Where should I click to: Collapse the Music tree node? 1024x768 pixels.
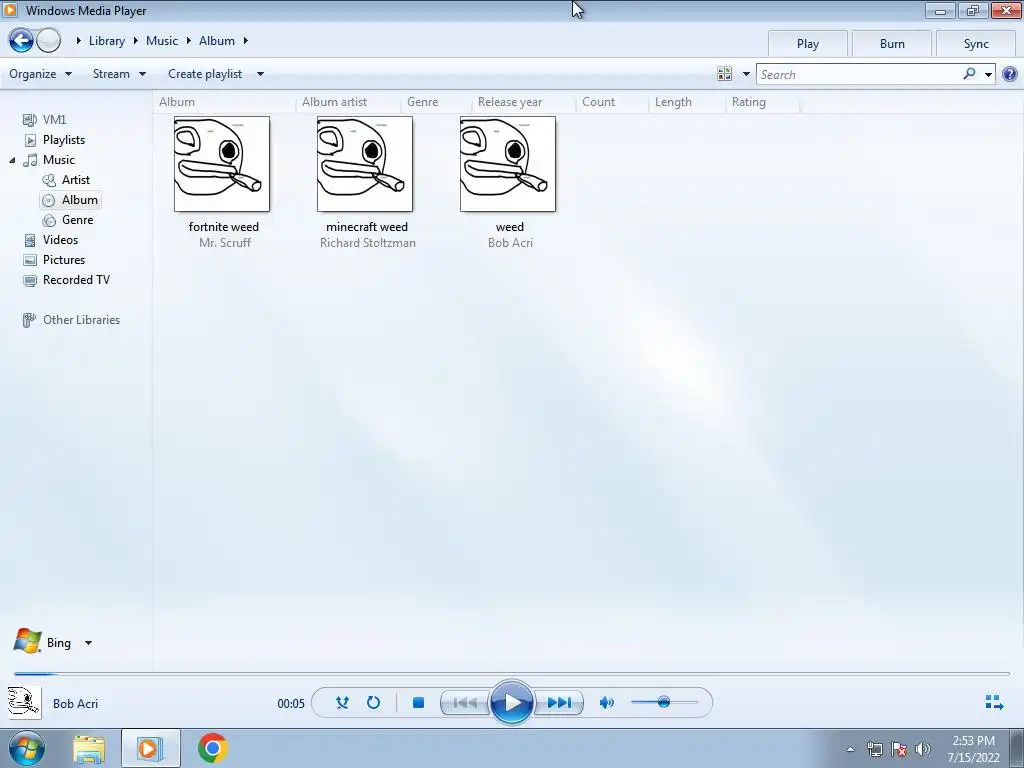tap(12, 160)
